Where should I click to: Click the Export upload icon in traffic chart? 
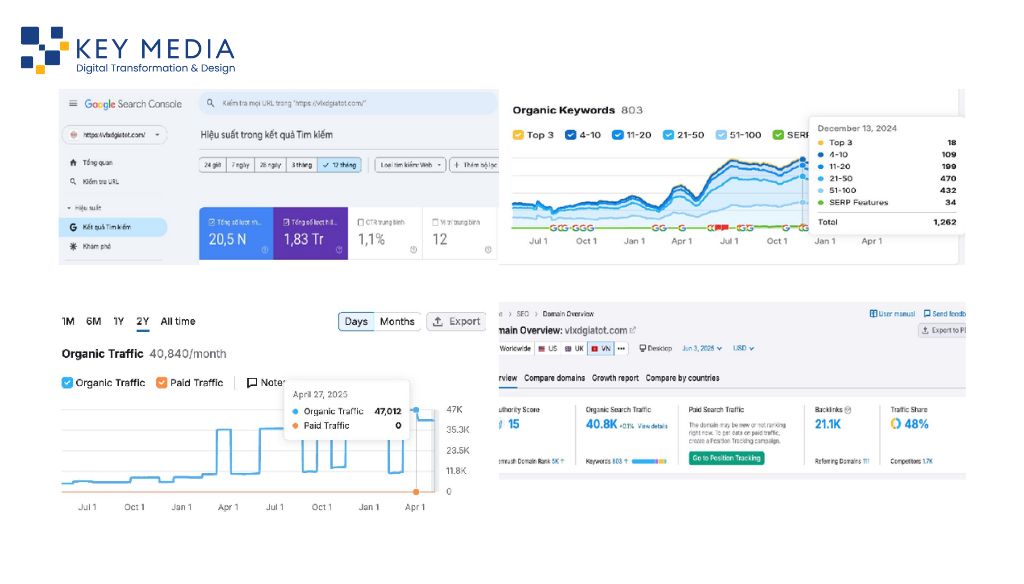point(438,321)
